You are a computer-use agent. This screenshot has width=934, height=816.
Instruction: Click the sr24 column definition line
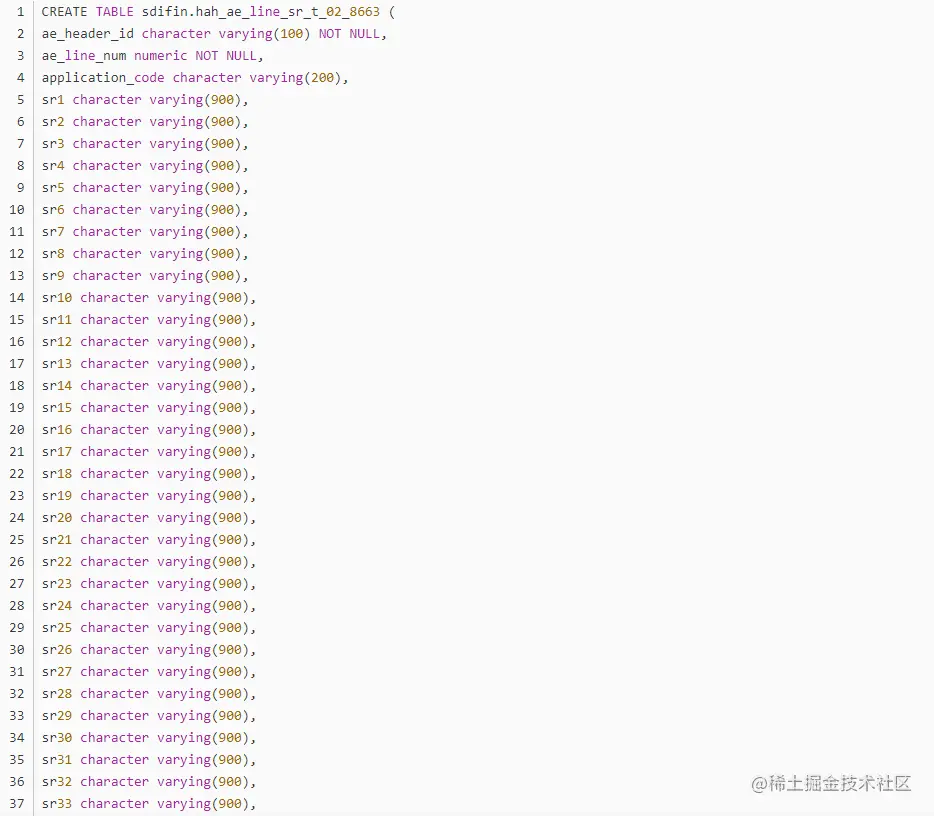[x=149, y=607]
